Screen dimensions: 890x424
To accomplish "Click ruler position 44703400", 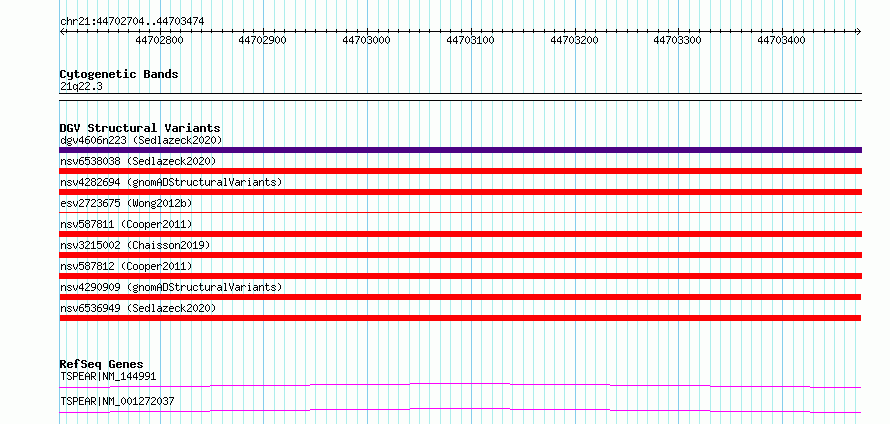I will click(x=782, y=41).
